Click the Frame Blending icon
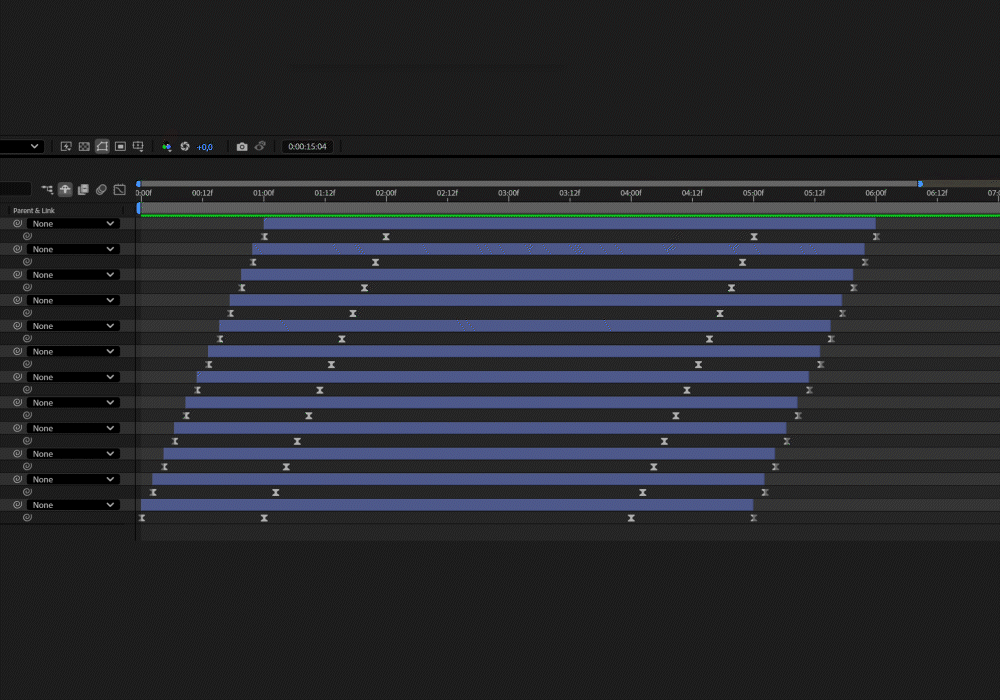Screen dimensions: 1000x700 click(83, 189)
